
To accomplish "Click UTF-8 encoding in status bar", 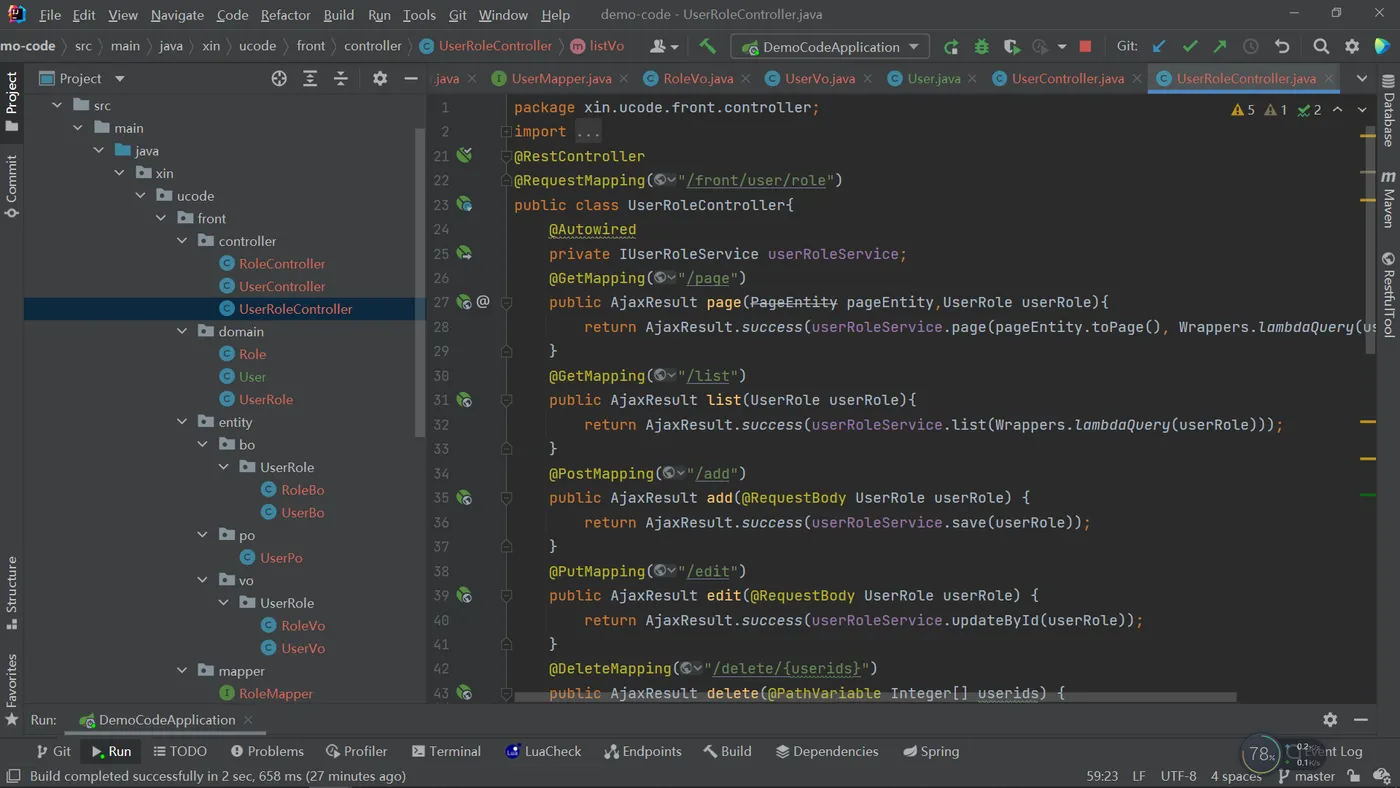I will point(1178,776).
